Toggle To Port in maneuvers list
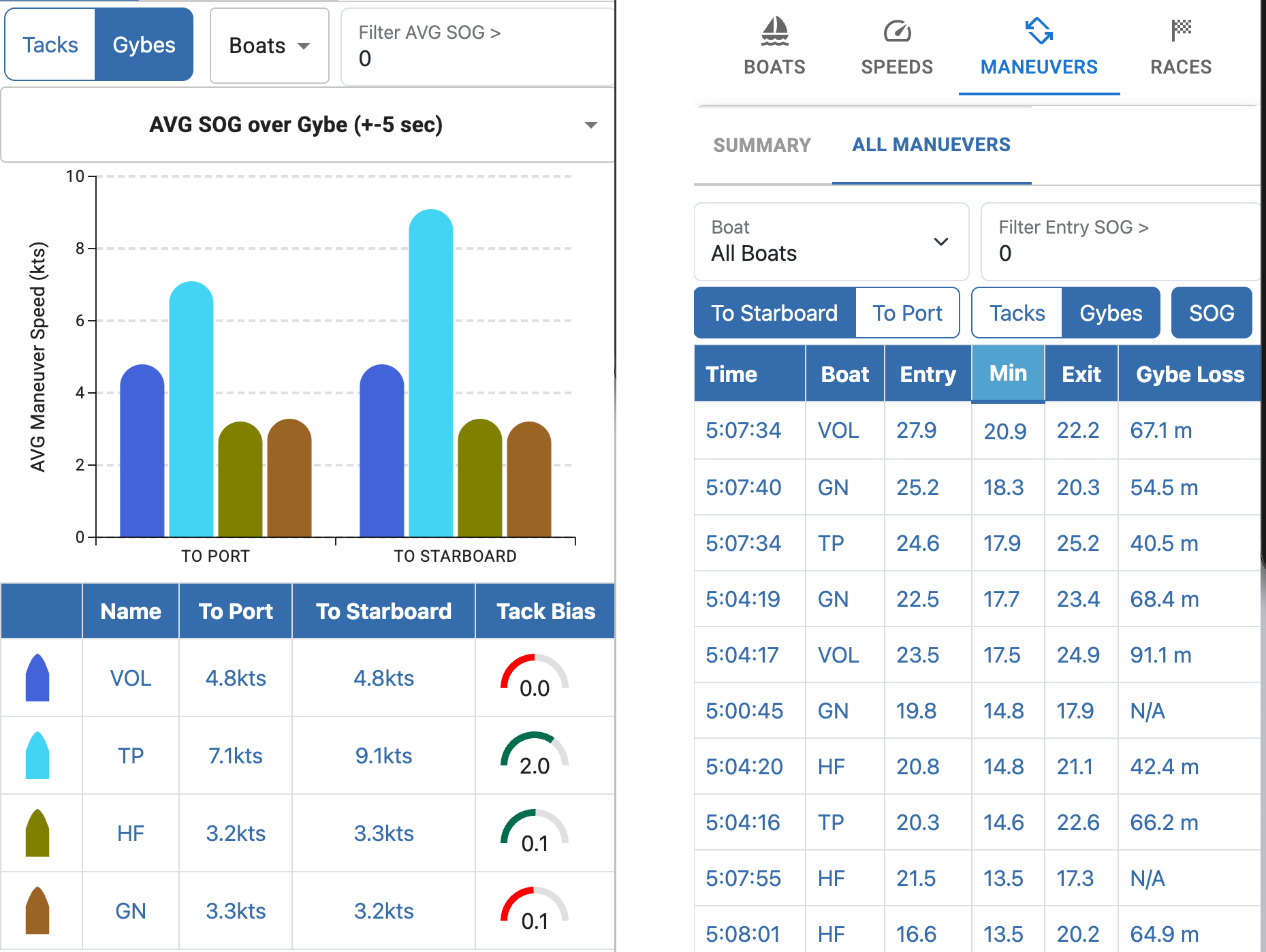Viewport: 1266px width, 952px height. coord(907,313)
